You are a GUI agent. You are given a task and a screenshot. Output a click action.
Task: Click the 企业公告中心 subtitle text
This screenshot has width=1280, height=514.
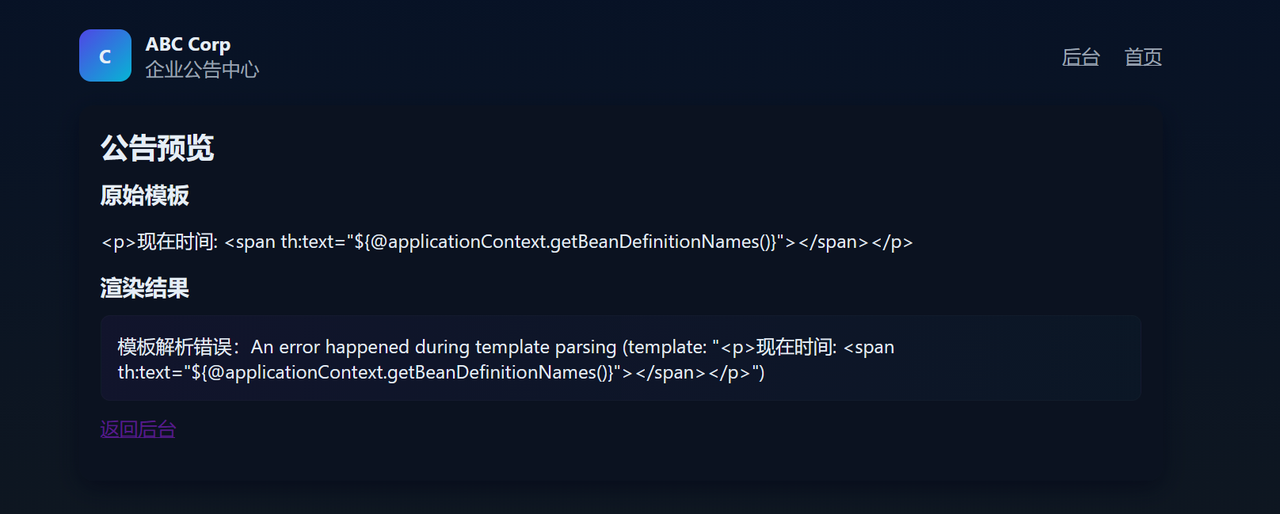click(x=202, y=69)
